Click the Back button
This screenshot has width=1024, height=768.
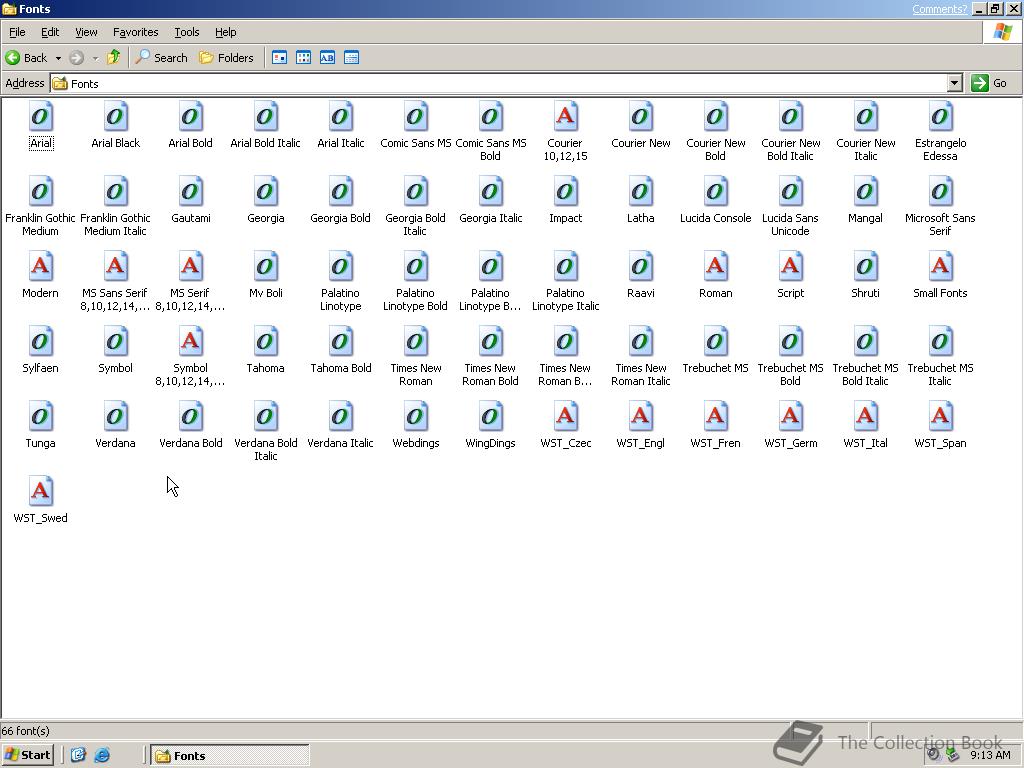click(26, 57)
